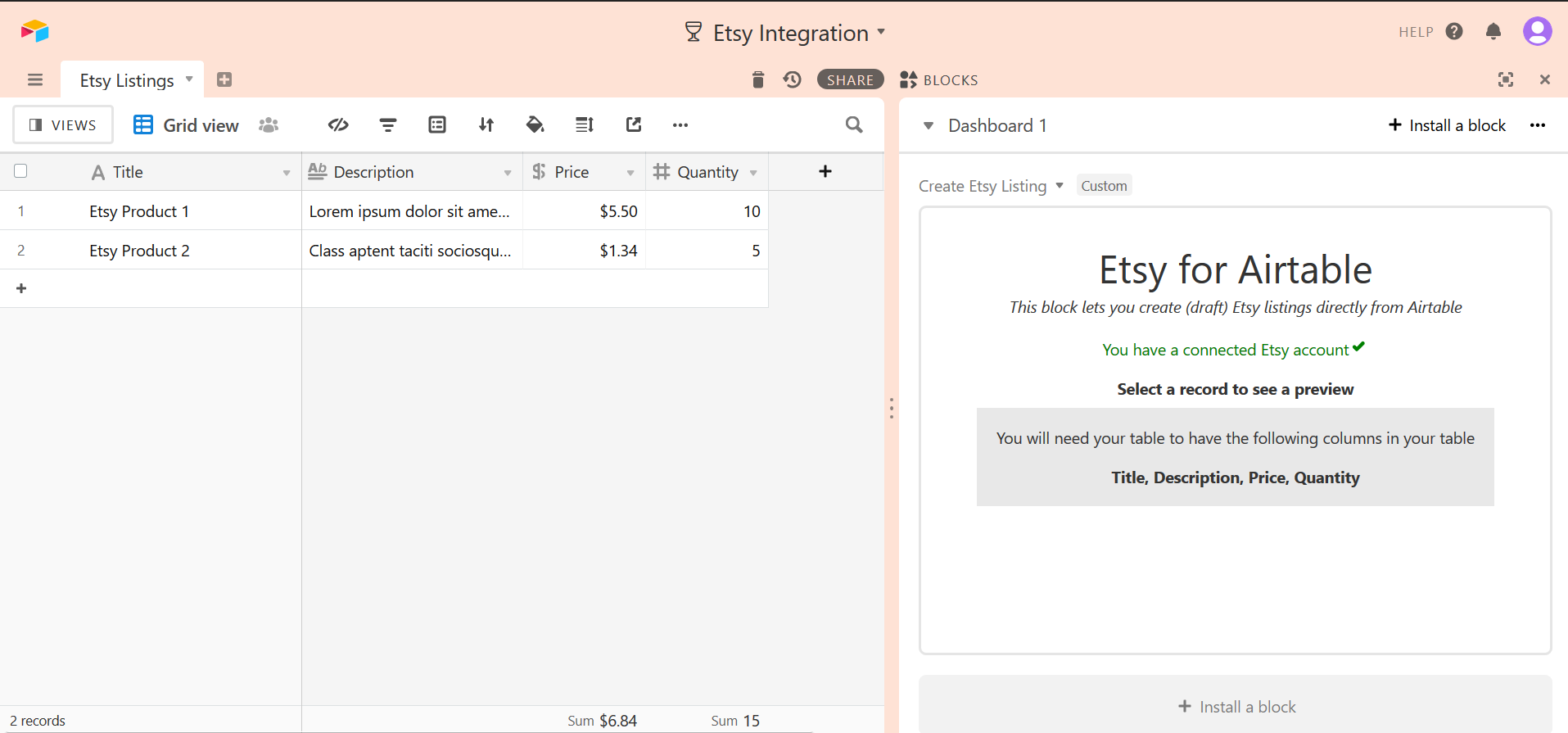Add a new record row
The width and height of the screenshot is (1568, 733).
point(21,288)
